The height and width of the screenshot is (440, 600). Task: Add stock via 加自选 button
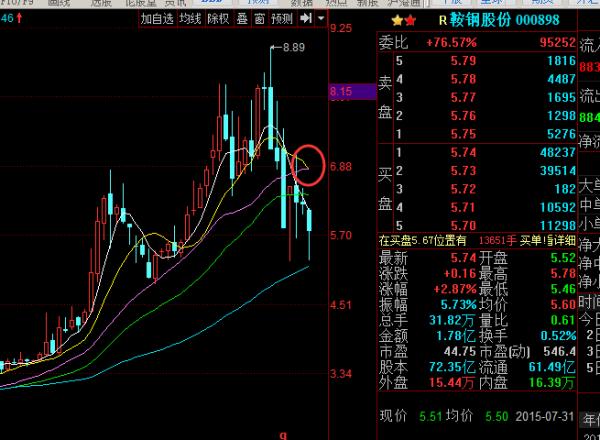(x=157, y=18)
